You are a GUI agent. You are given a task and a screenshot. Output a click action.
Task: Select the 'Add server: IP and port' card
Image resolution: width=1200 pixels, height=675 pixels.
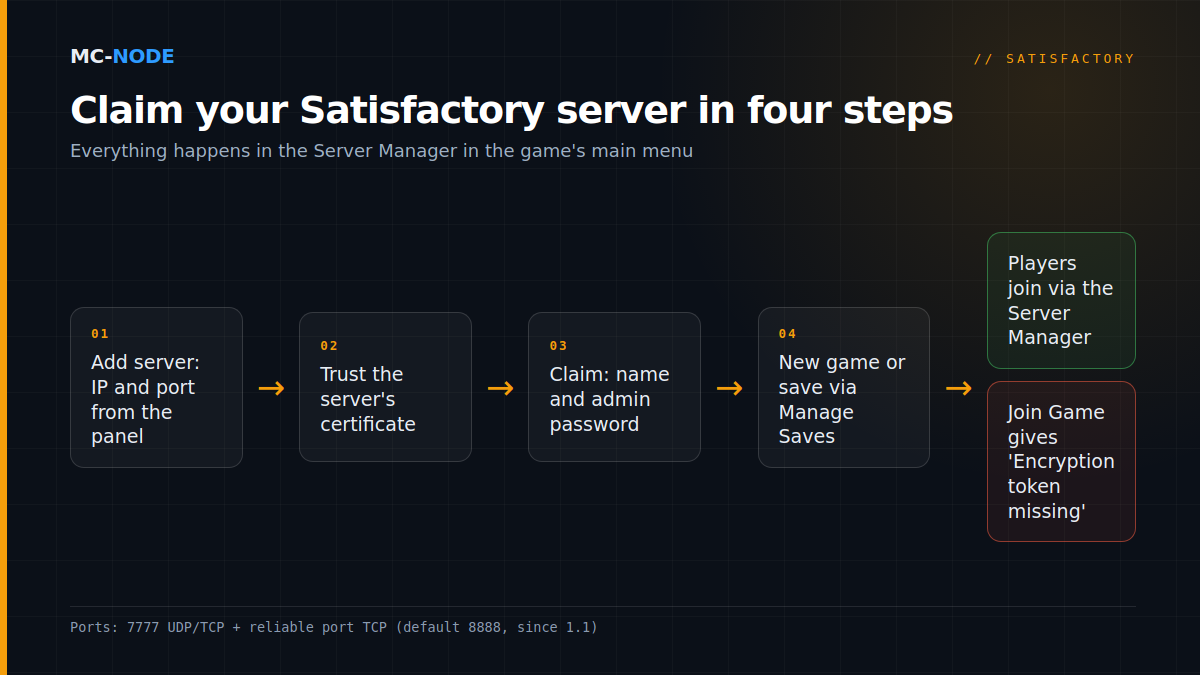(156, 387)
